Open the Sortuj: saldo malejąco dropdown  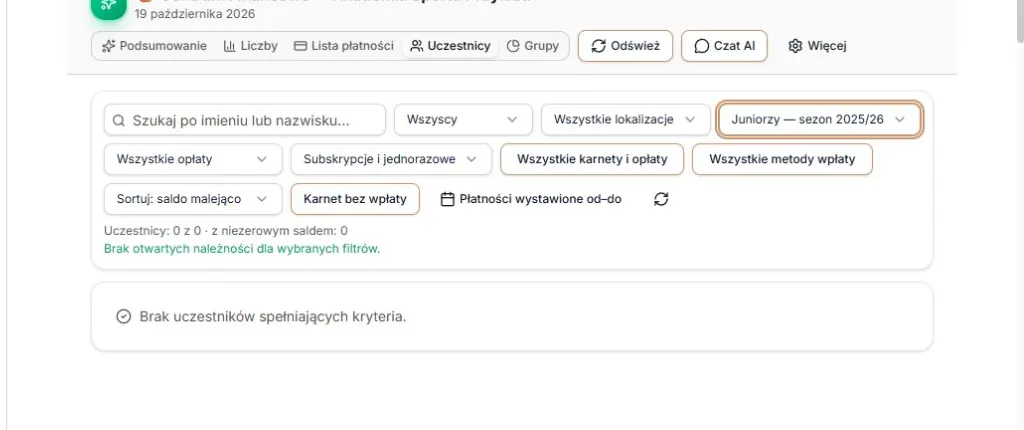tap(193, 199)
